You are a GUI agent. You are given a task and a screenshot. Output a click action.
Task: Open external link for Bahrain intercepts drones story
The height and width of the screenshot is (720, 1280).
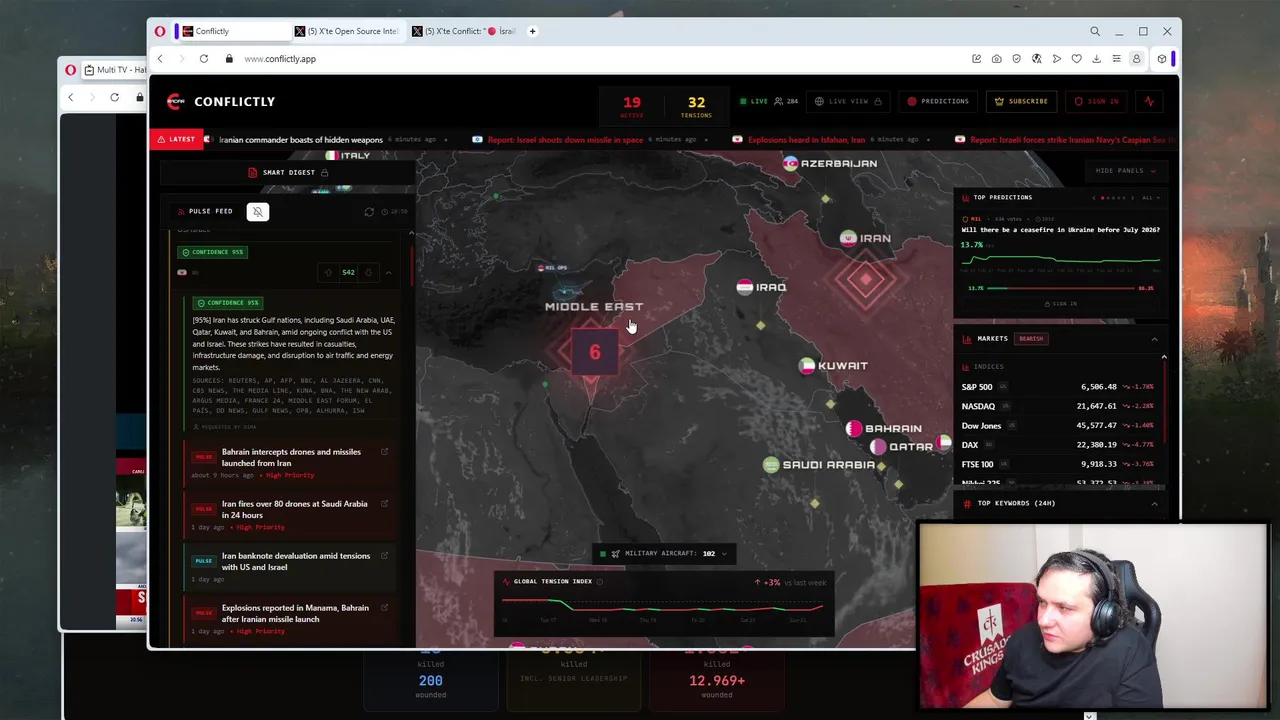384,452
